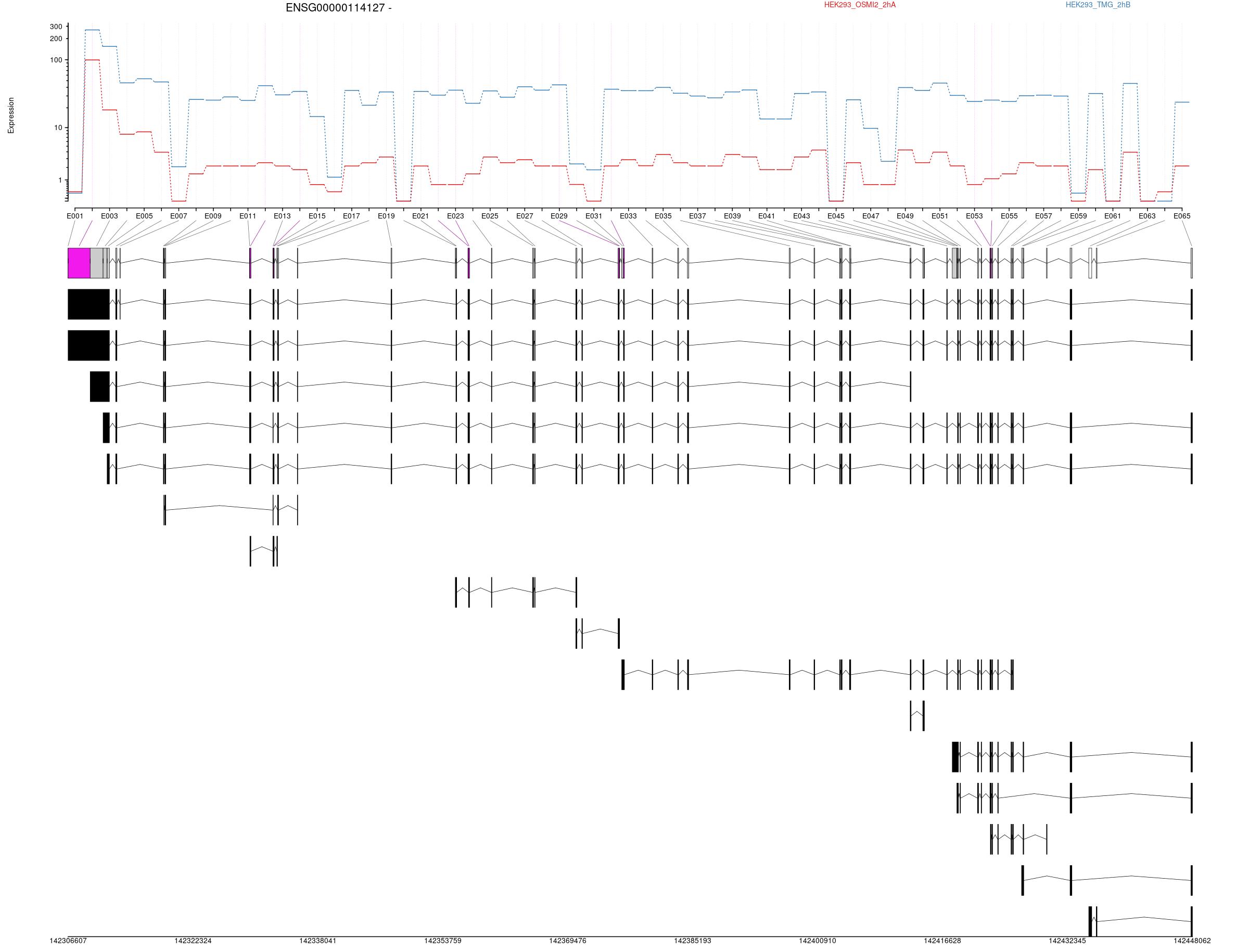This screenshot has height=952, width=1249.
Task: Select the HEK293_OSMI2_2hA legend label
Action: (x=860, y=5)
